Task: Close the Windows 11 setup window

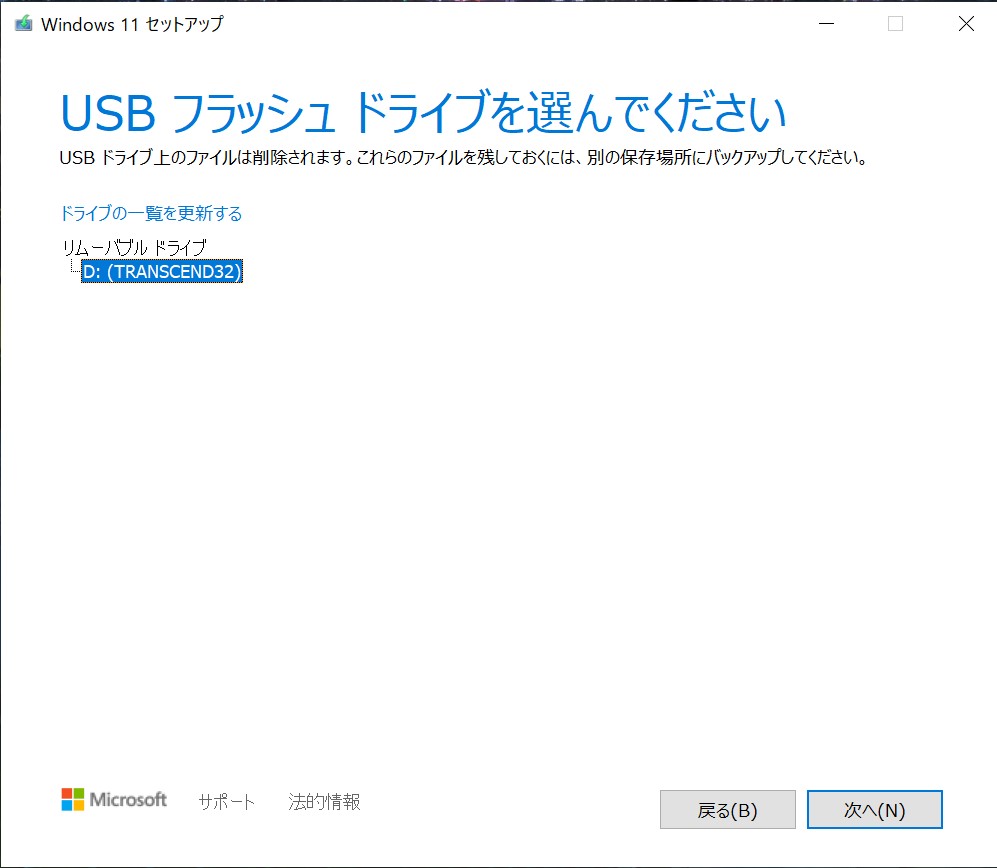Action: pyautogui.click(x=966, y=24)
